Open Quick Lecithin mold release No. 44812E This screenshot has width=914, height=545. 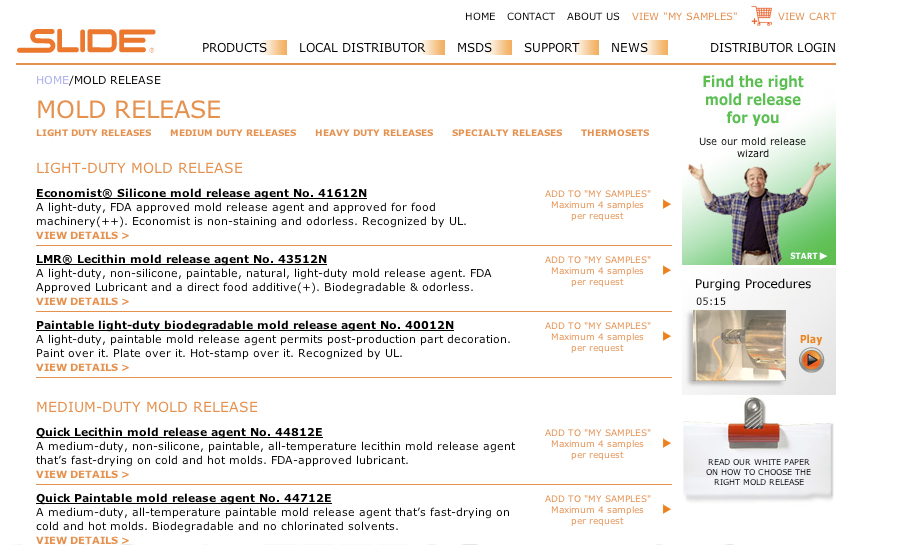coord(179,432)
